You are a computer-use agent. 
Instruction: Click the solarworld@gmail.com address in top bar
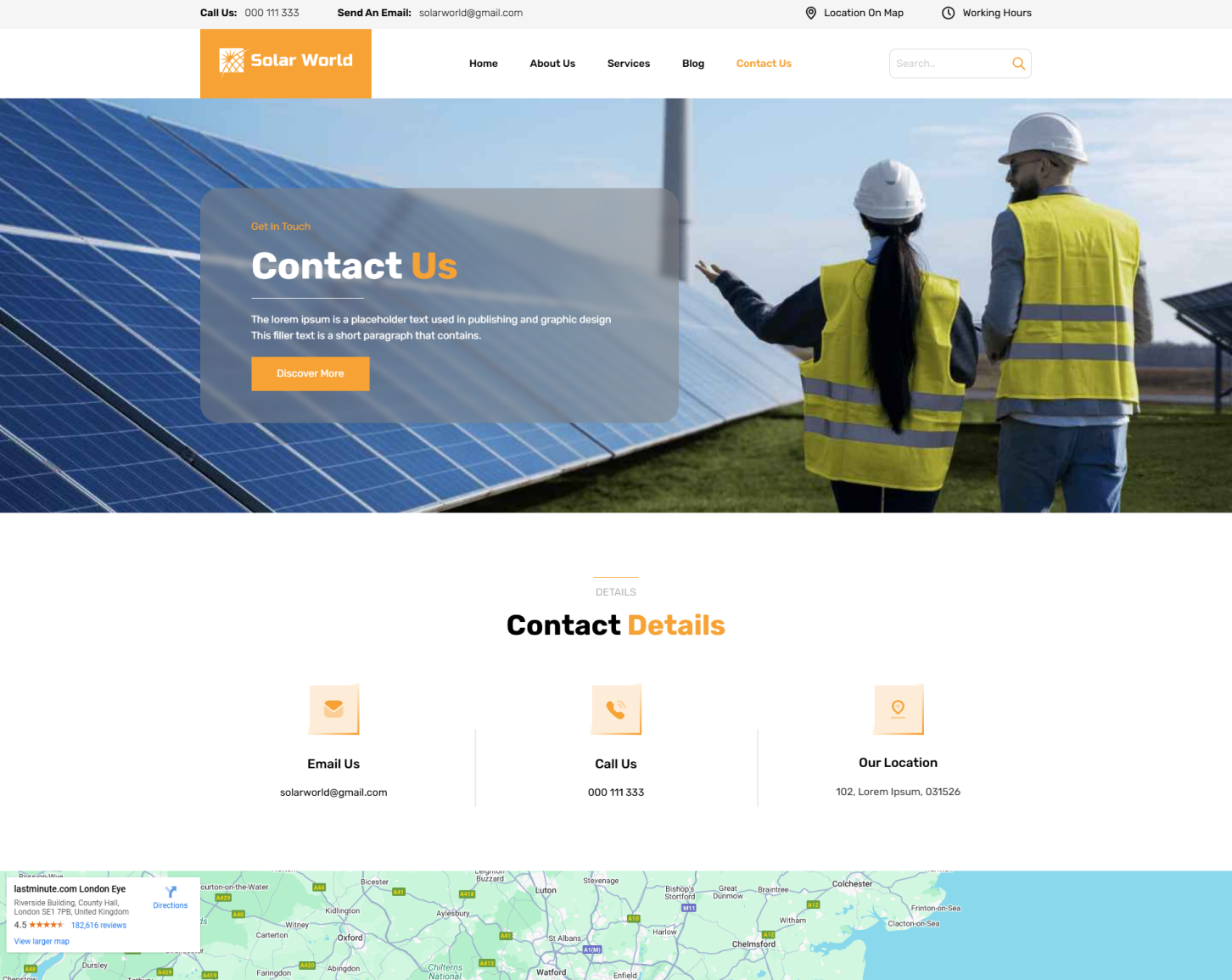(x=471, y=13)
